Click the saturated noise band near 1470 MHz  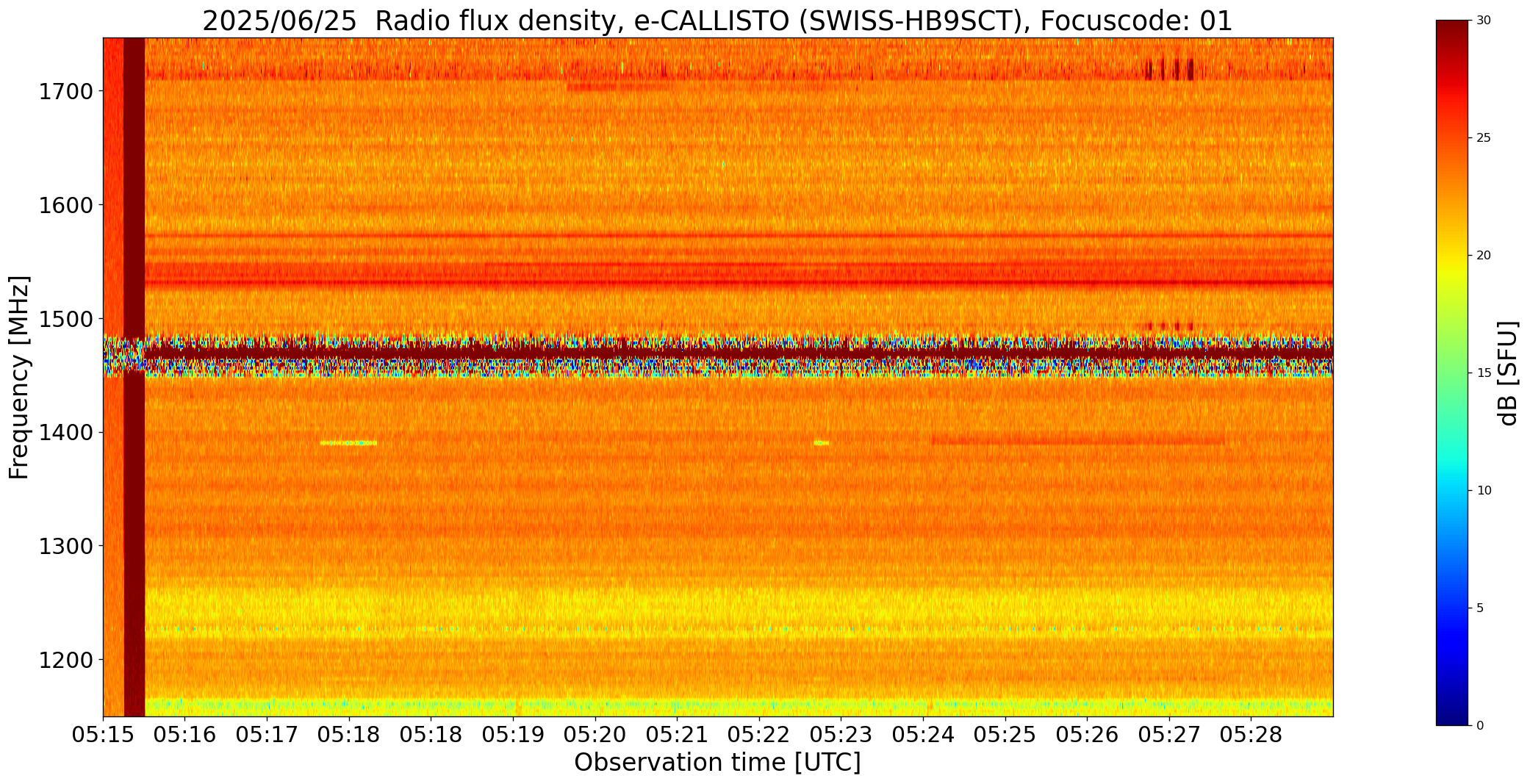[x=718, y=355]
